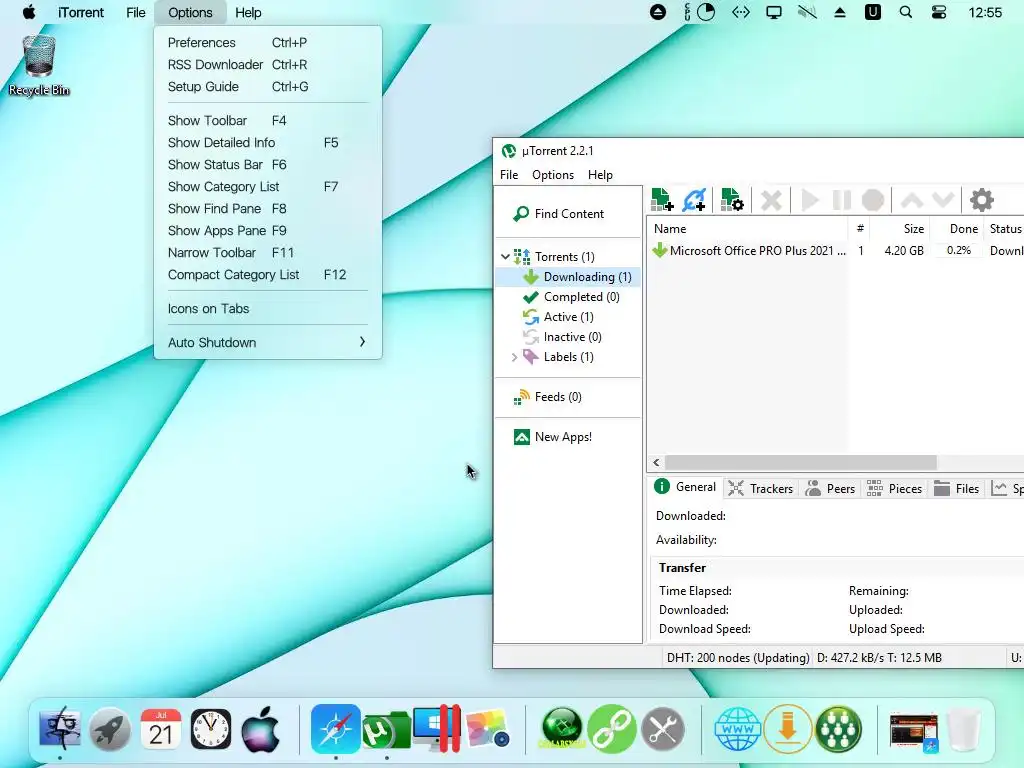Open Preferences via the gear icon
The height and width of the screenshot is (768, 1024).
pyautogui.click(x=982, y=200)
